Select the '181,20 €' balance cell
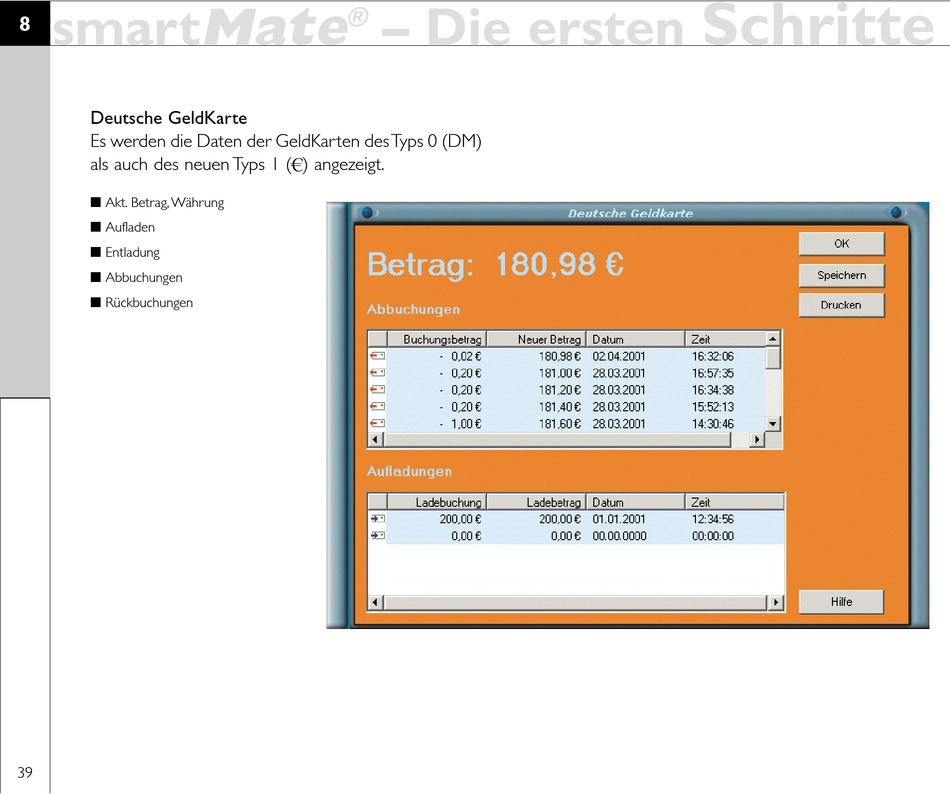950x794 pixels. coord(560,390)
